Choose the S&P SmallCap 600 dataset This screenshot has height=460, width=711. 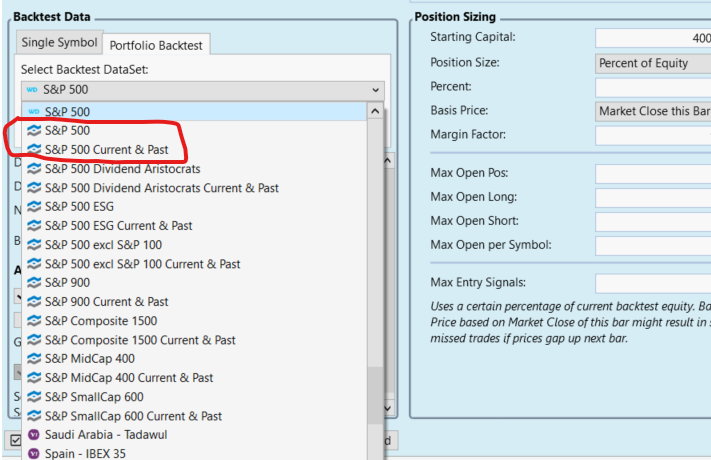194,397
